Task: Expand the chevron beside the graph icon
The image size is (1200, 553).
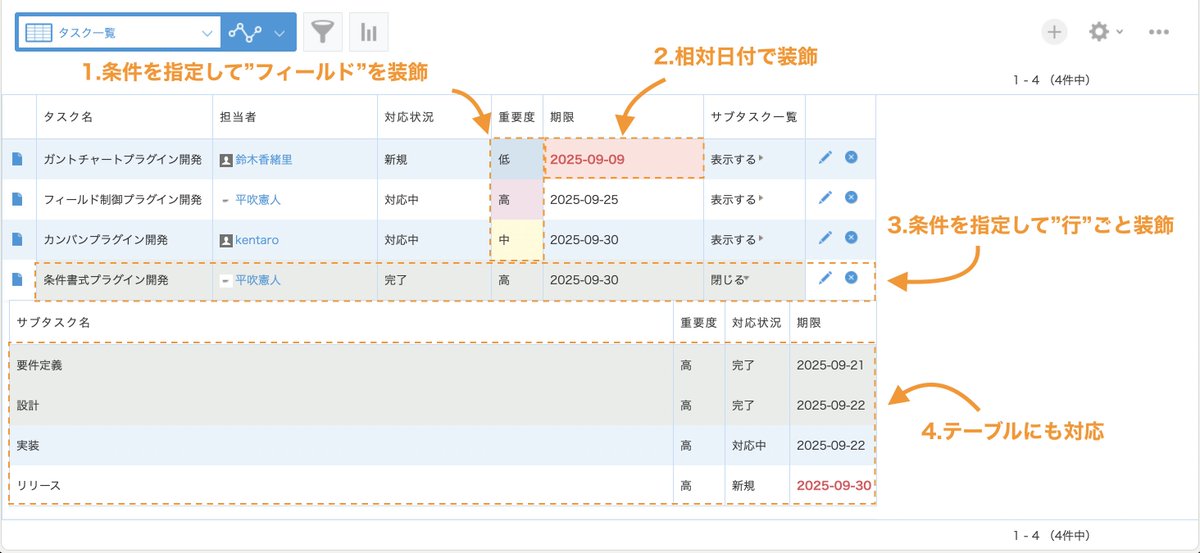Action: (280, 33)
